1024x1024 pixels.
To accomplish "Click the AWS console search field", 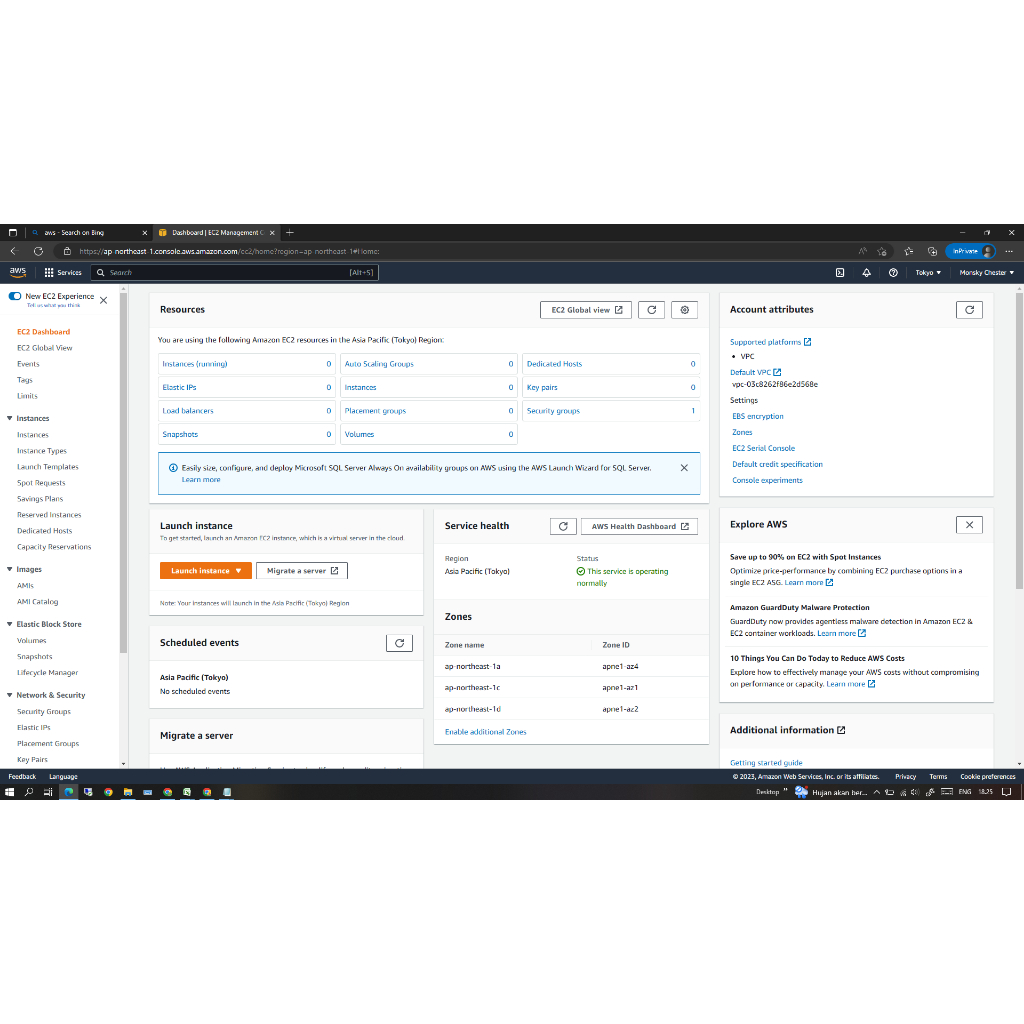I will pos(234,272).
